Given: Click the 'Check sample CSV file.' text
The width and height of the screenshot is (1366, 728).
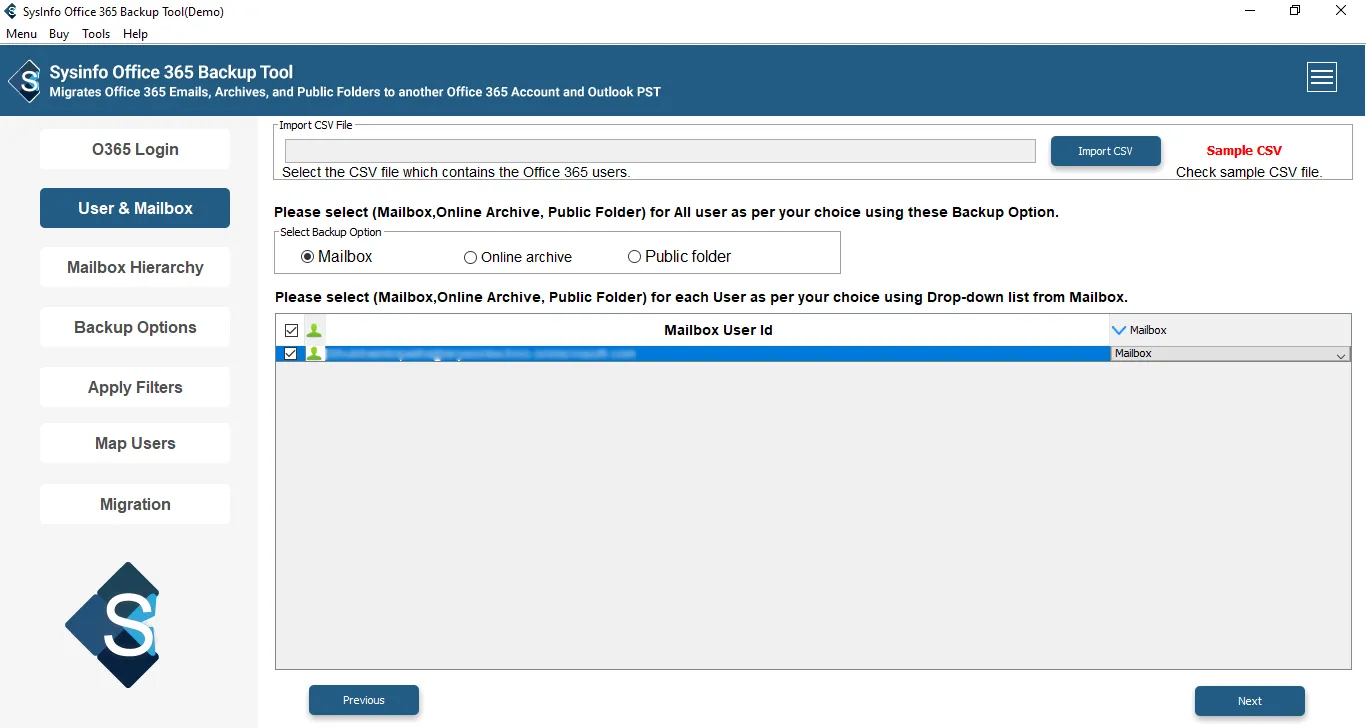Looking at the screenshot, I should tap(1249, 172).
